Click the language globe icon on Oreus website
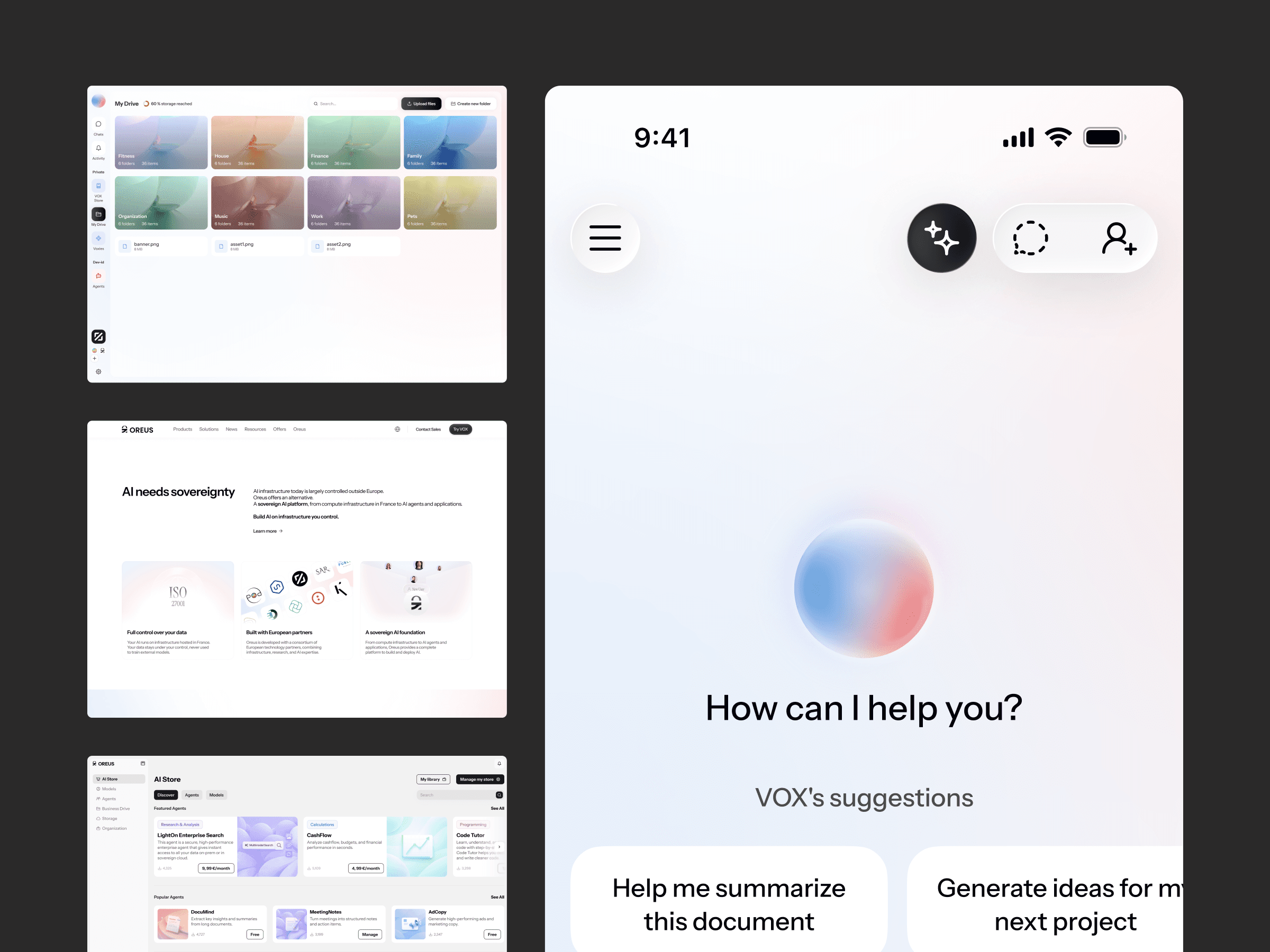The height and width of the screenshot is (952, 1270). coord(397,429)
